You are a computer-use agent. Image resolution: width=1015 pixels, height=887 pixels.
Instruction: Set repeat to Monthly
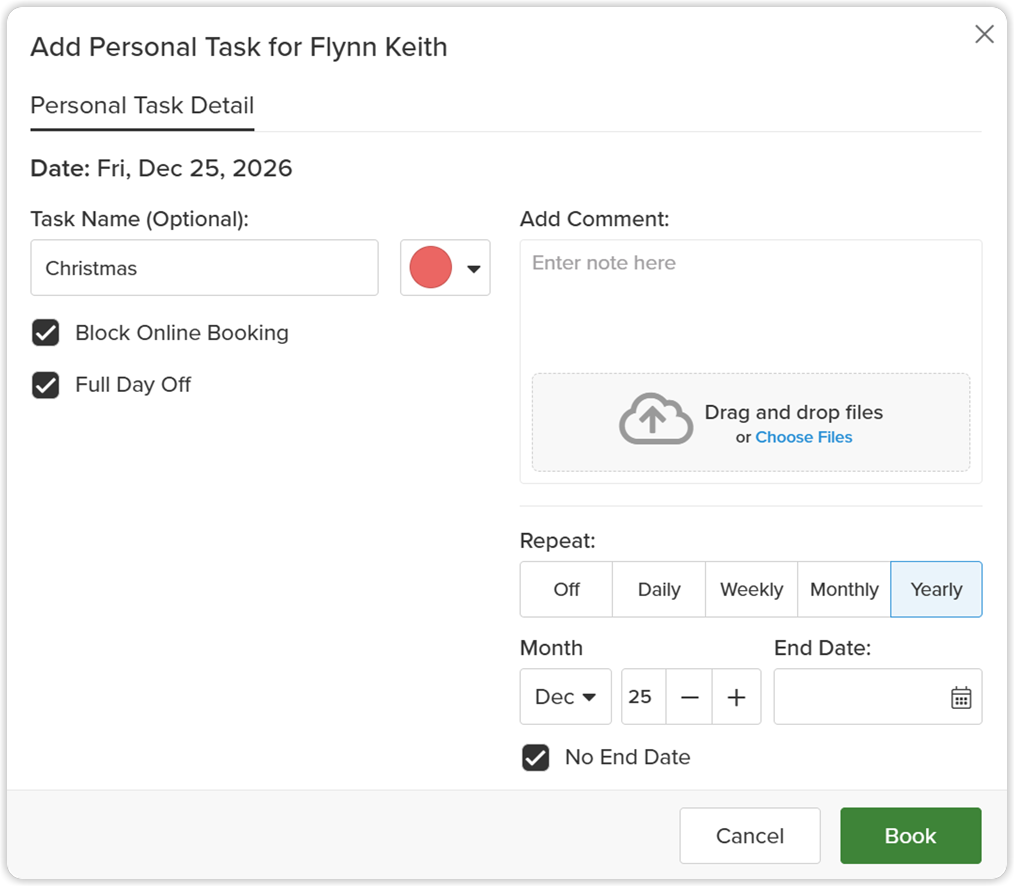[844, 589]
